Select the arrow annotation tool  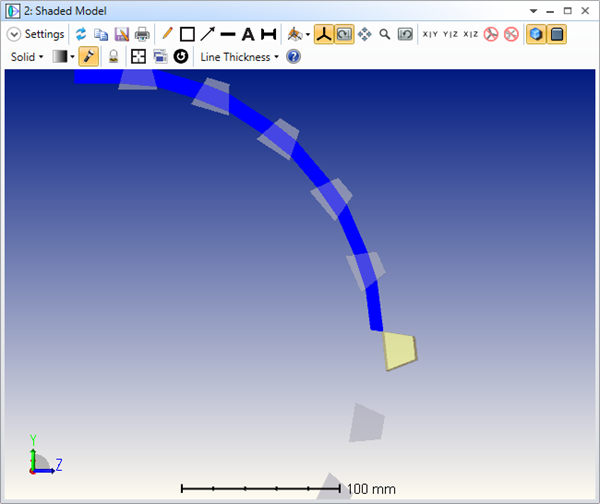(207, 34)
